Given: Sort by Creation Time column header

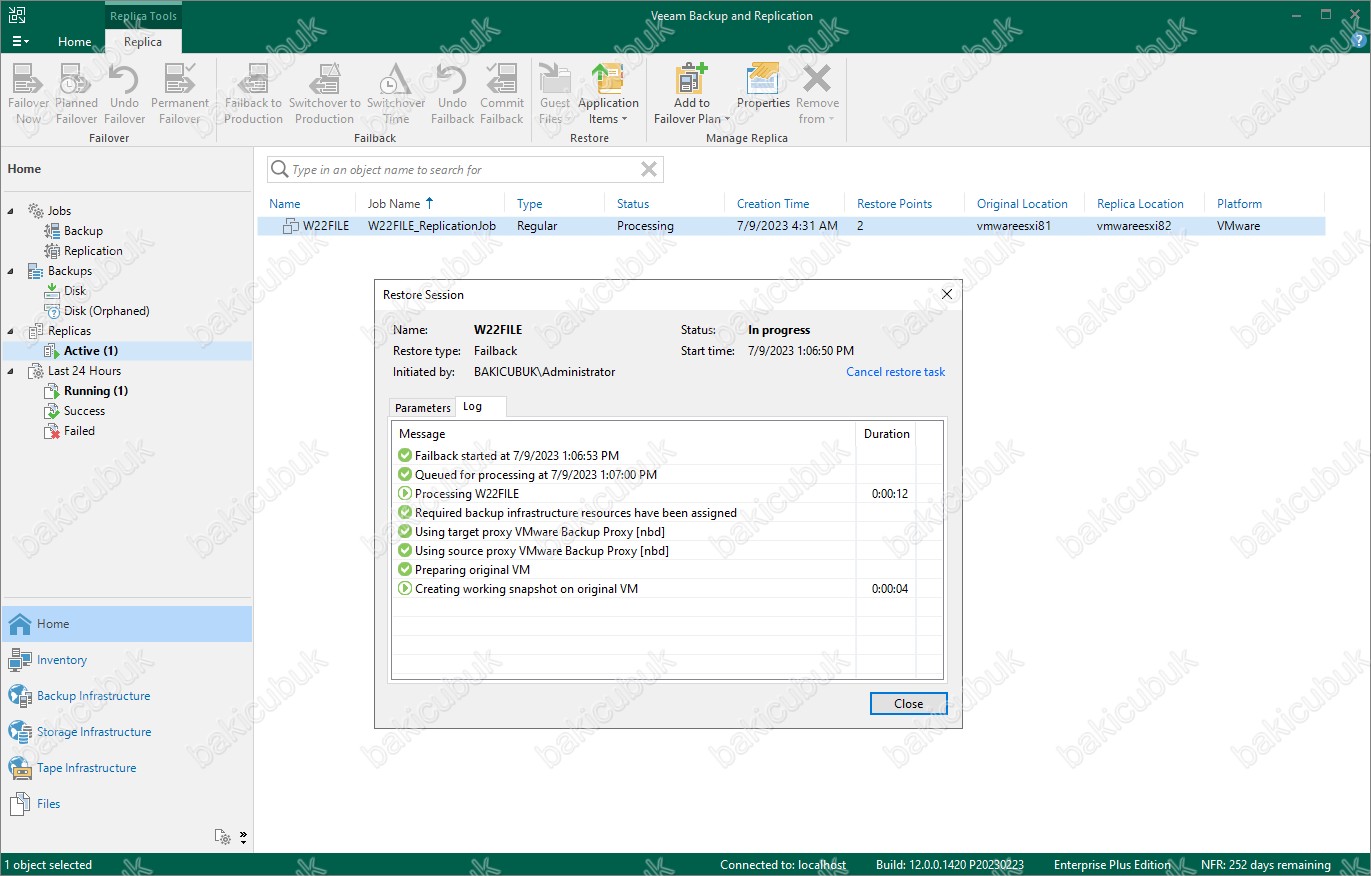Looking at the screenshot, I should 773,204.
